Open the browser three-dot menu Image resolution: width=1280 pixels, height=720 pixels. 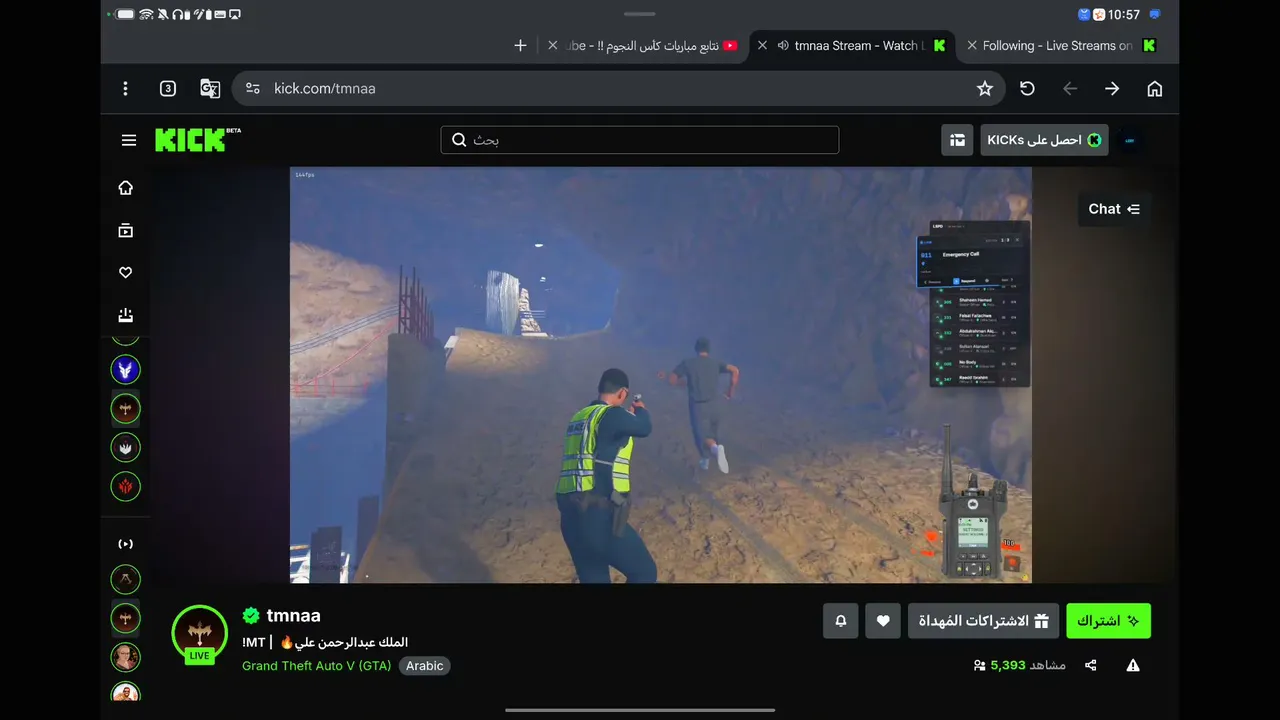tap(125, 89)
